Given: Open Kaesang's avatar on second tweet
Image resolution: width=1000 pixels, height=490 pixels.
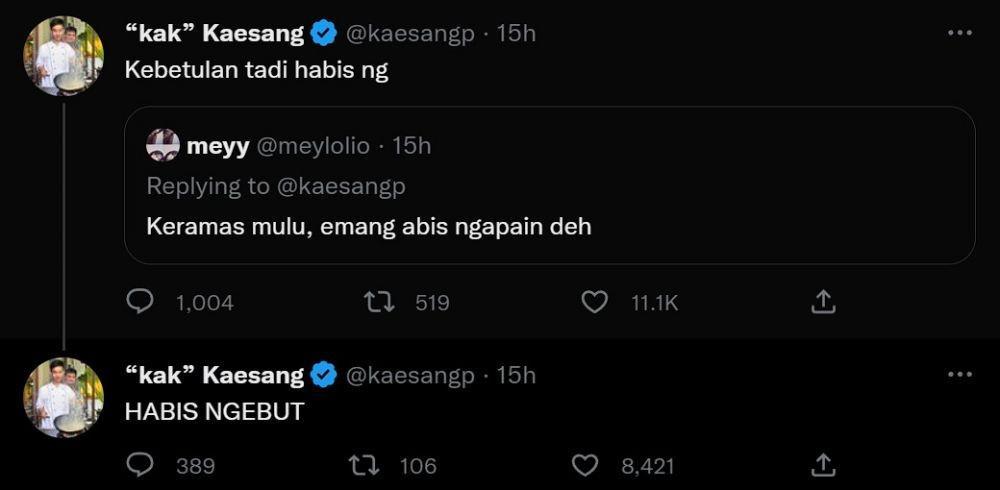Looking at the screenshot, I should click(63, 397).
